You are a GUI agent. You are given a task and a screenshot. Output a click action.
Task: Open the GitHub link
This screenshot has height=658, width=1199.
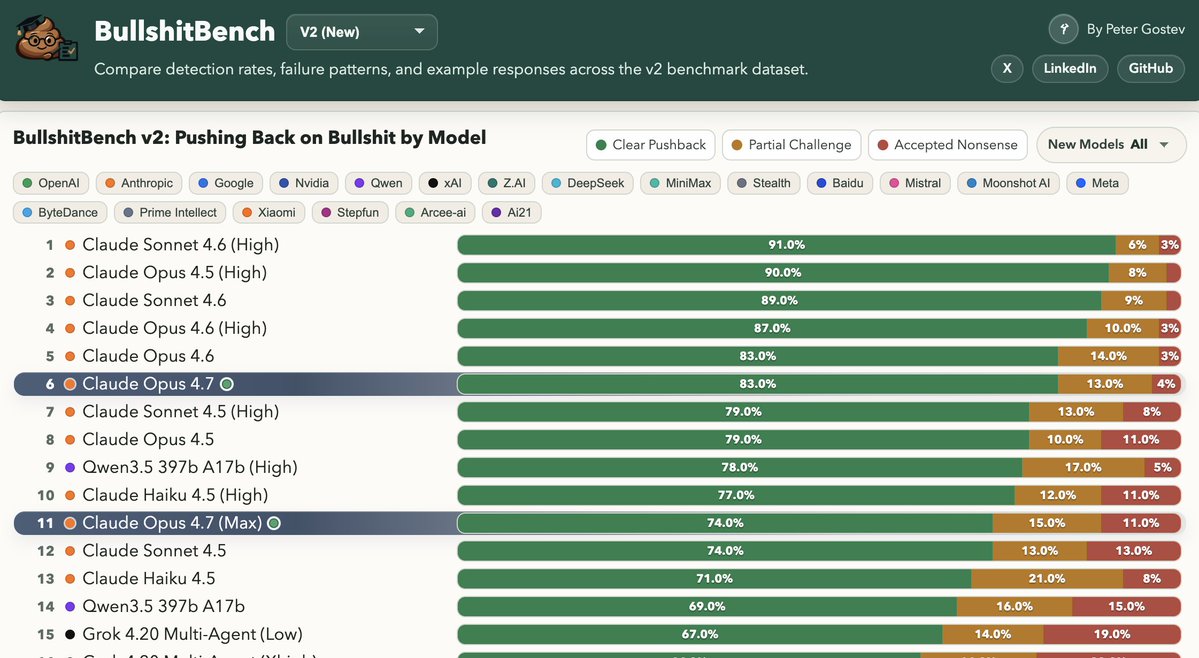click(x=1150, y=68)
